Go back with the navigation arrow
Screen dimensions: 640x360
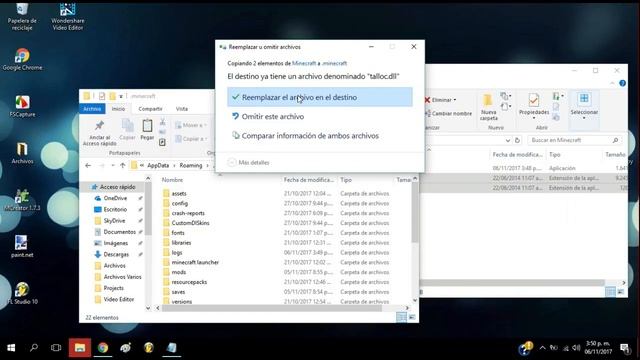(x=88, y=165)
